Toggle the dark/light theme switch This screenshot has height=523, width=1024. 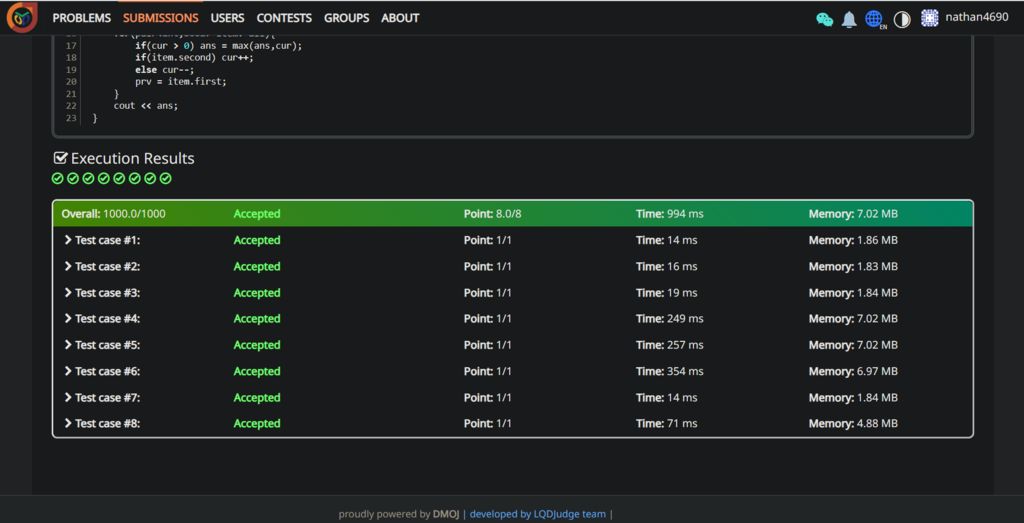coord(902,19)
